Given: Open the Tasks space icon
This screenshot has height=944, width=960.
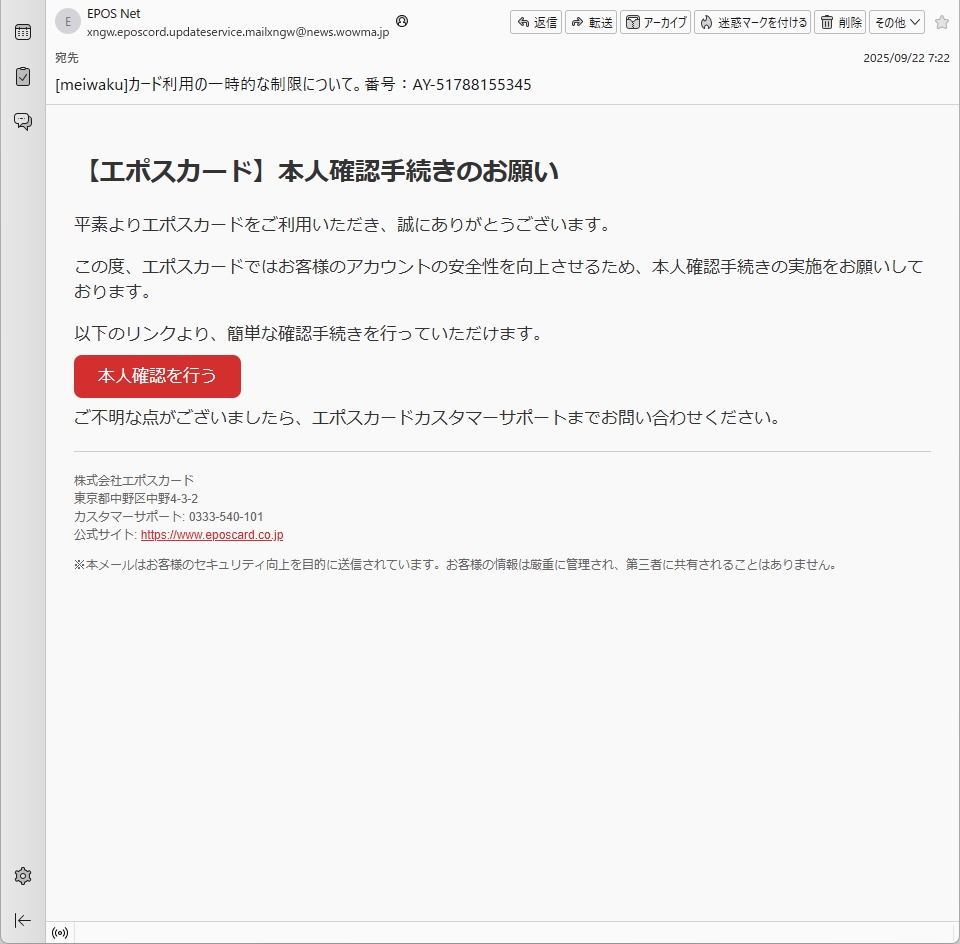Looking at the screenshot, I should 22,76.
